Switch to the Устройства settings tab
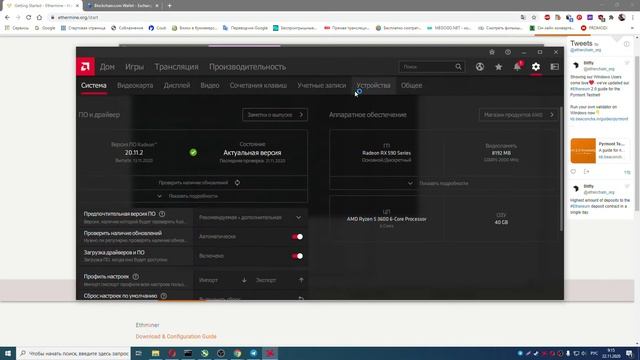640x360 pixels. (x=373, y=86)
